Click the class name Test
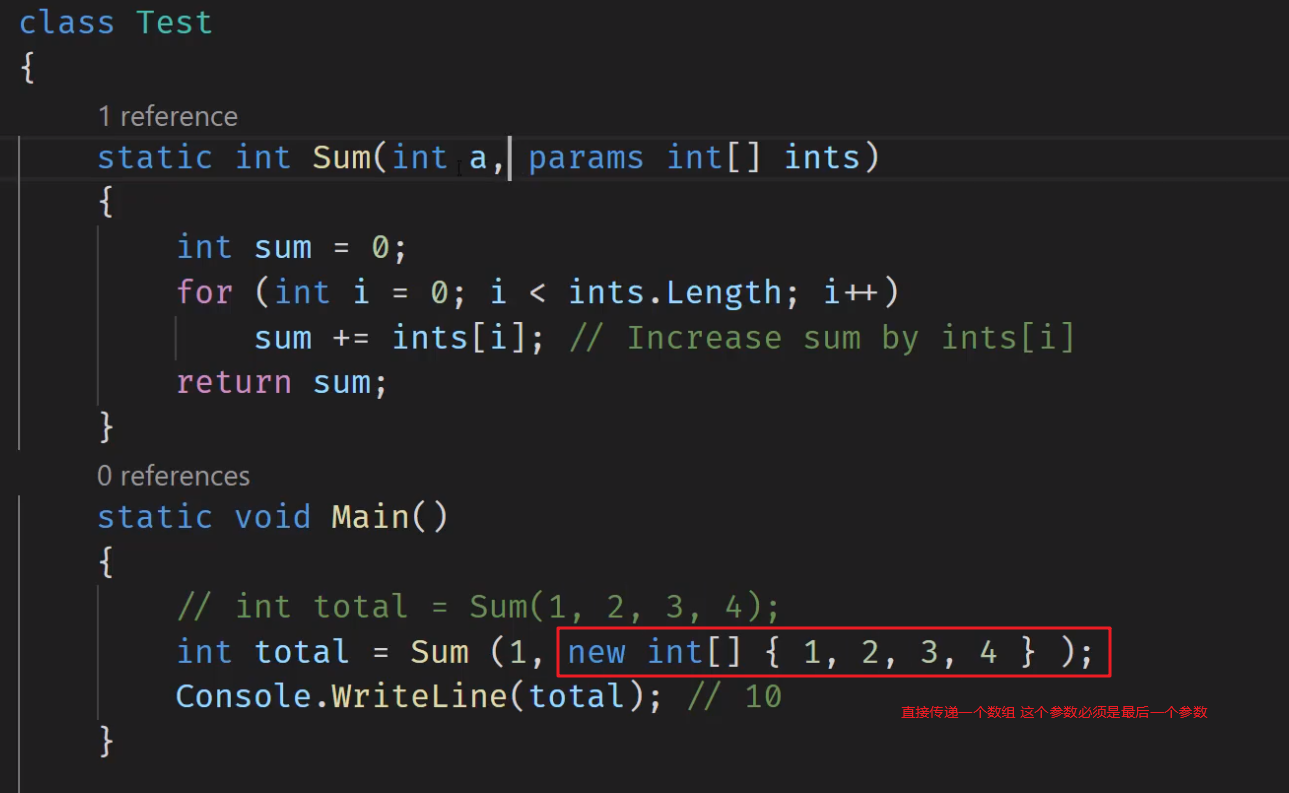1289x793 pixels. click(x=175, y=23)
